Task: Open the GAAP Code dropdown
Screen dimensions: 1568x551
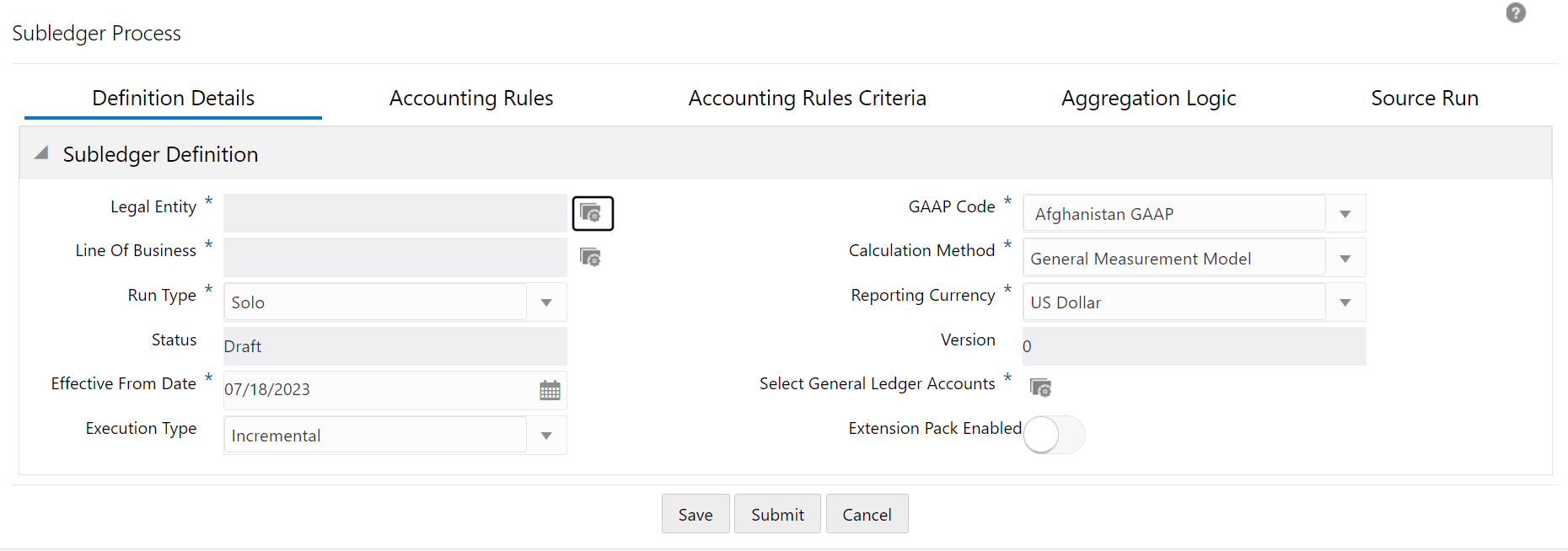Action: click(x=1345, y=214)
